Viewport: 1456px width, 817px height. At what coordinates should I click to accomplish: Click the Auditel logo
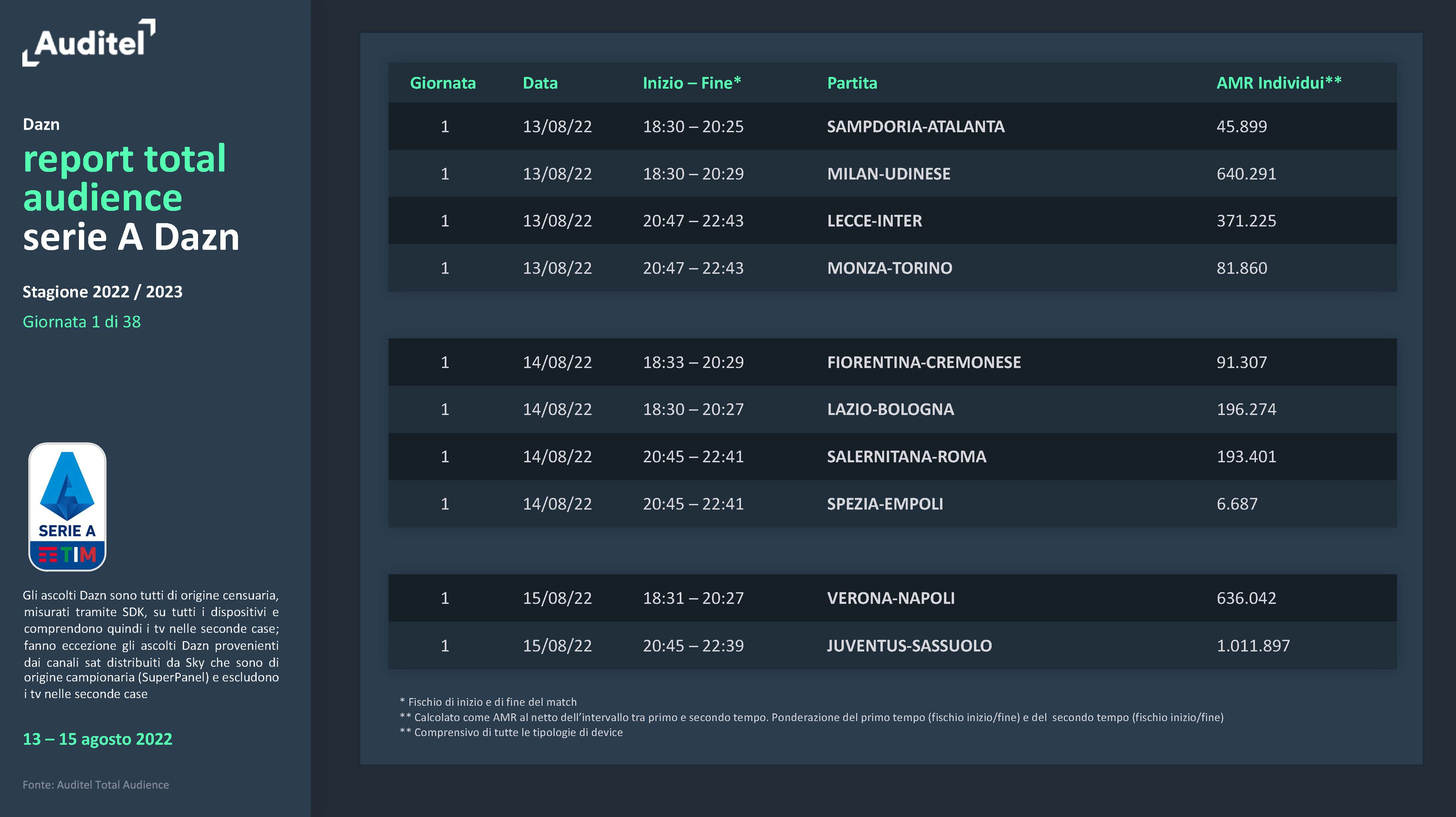[x=89, y=42]
